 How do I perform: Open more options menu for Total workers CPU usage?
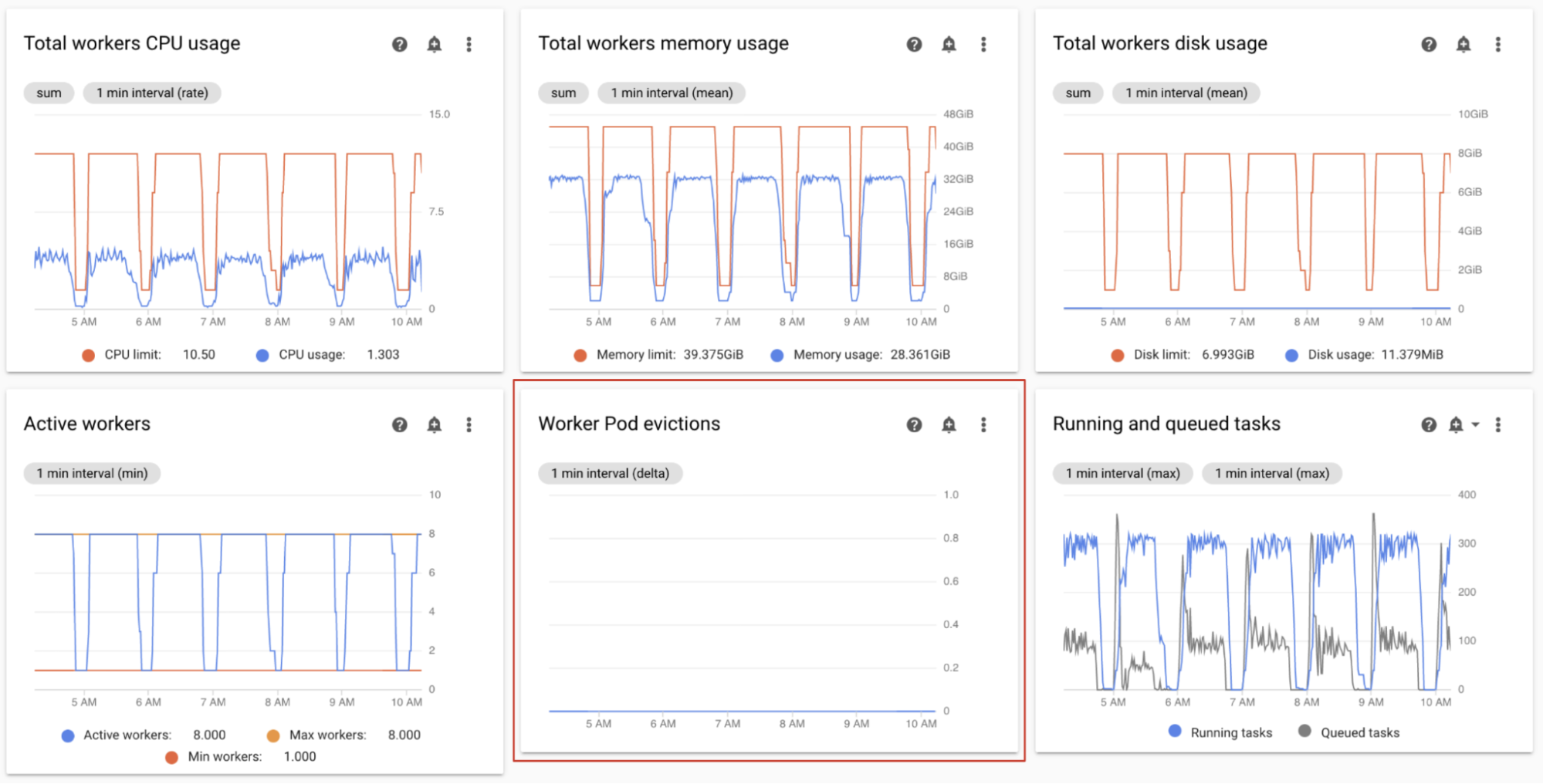(x=469, y=45)
